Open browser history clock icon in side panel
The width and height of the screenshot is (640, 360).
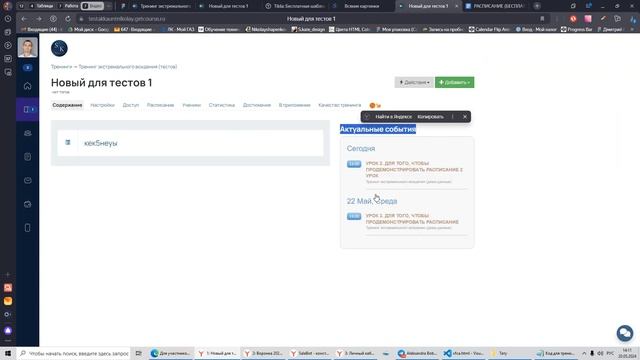[x=8, y=19]
